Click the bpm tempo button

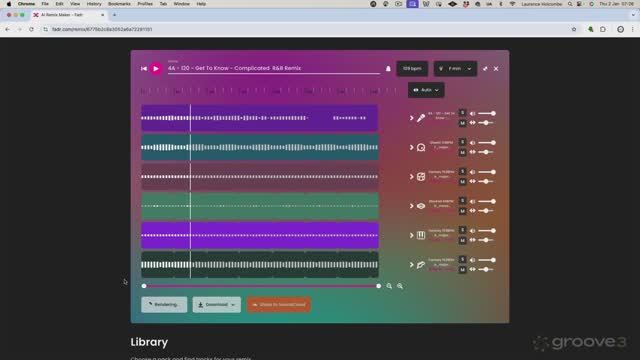(412, 69)
